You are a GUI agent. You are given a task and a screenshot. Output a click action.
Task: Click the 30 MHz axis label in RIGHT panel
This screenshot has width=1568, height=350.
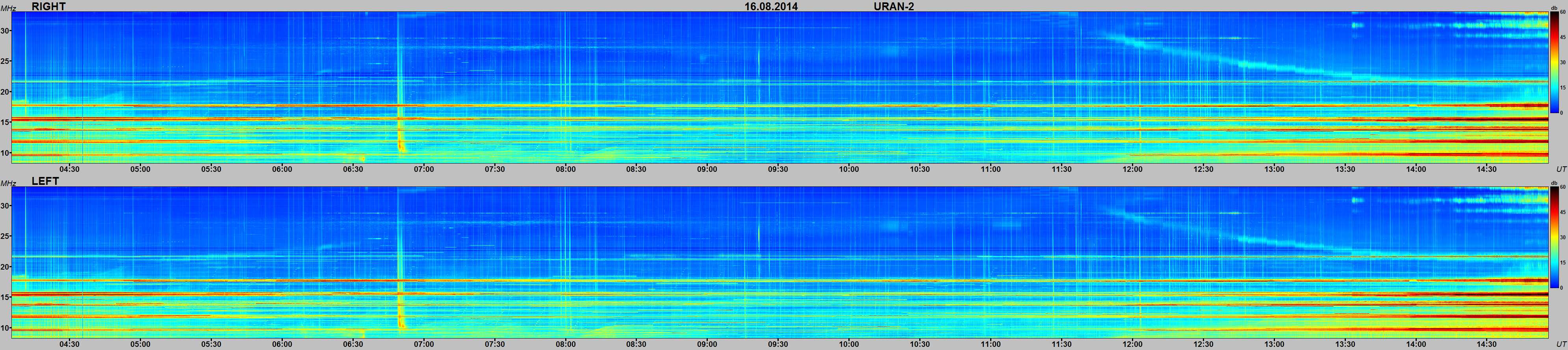(6, 31)
